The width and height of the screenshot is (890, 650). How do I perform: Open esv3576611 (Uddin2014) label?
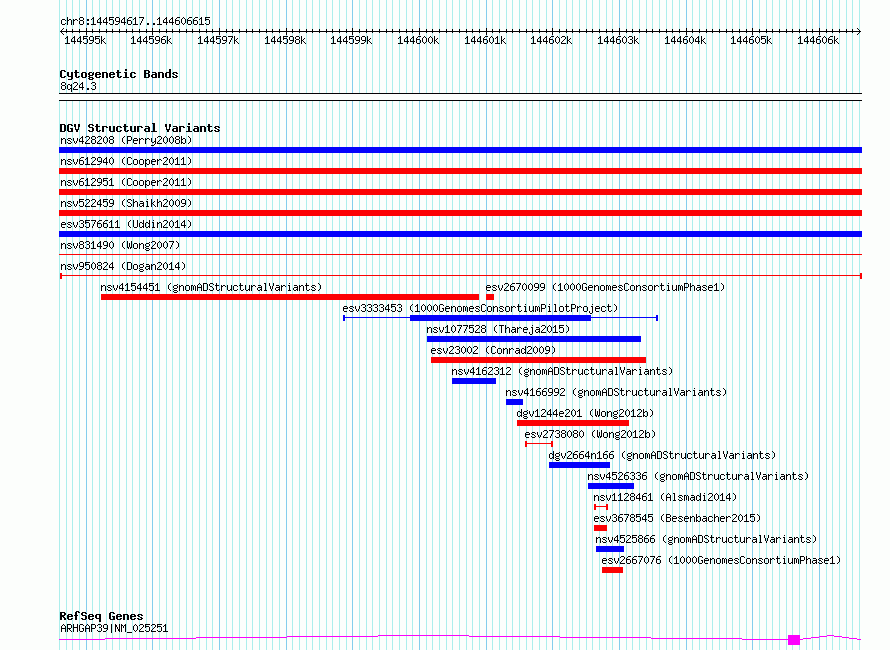click(x=126, y=224)
